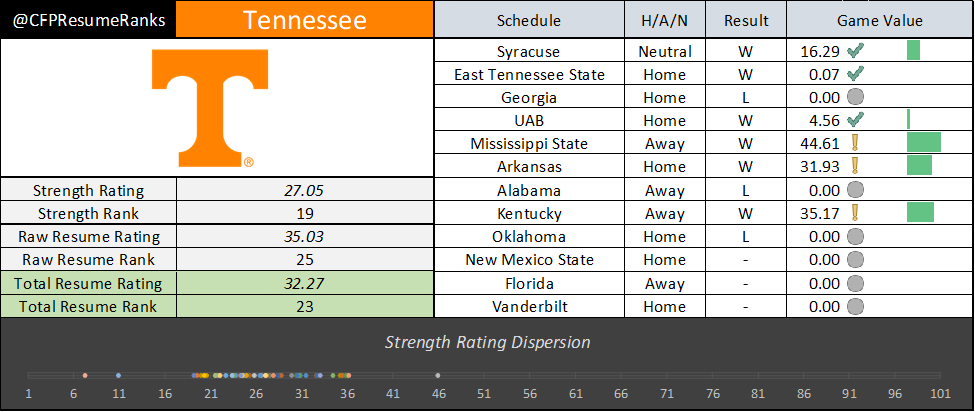Click the green bar for Mississippi State
Viewport: 975px width, 412px height.
click(x=923, y=143)
